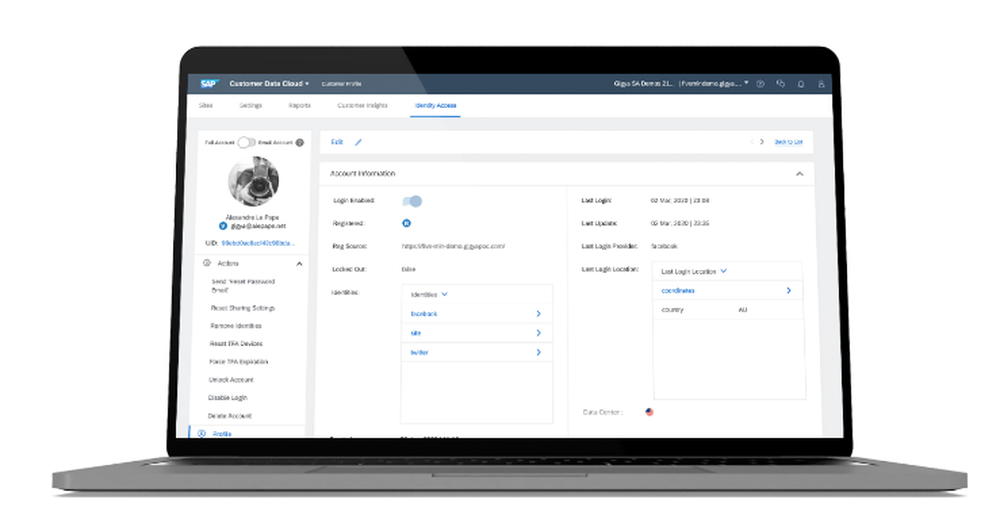Click the SAP logo in the header
Image resolution: width=1000 pixels, height=520 pixels.
[208, 84]
